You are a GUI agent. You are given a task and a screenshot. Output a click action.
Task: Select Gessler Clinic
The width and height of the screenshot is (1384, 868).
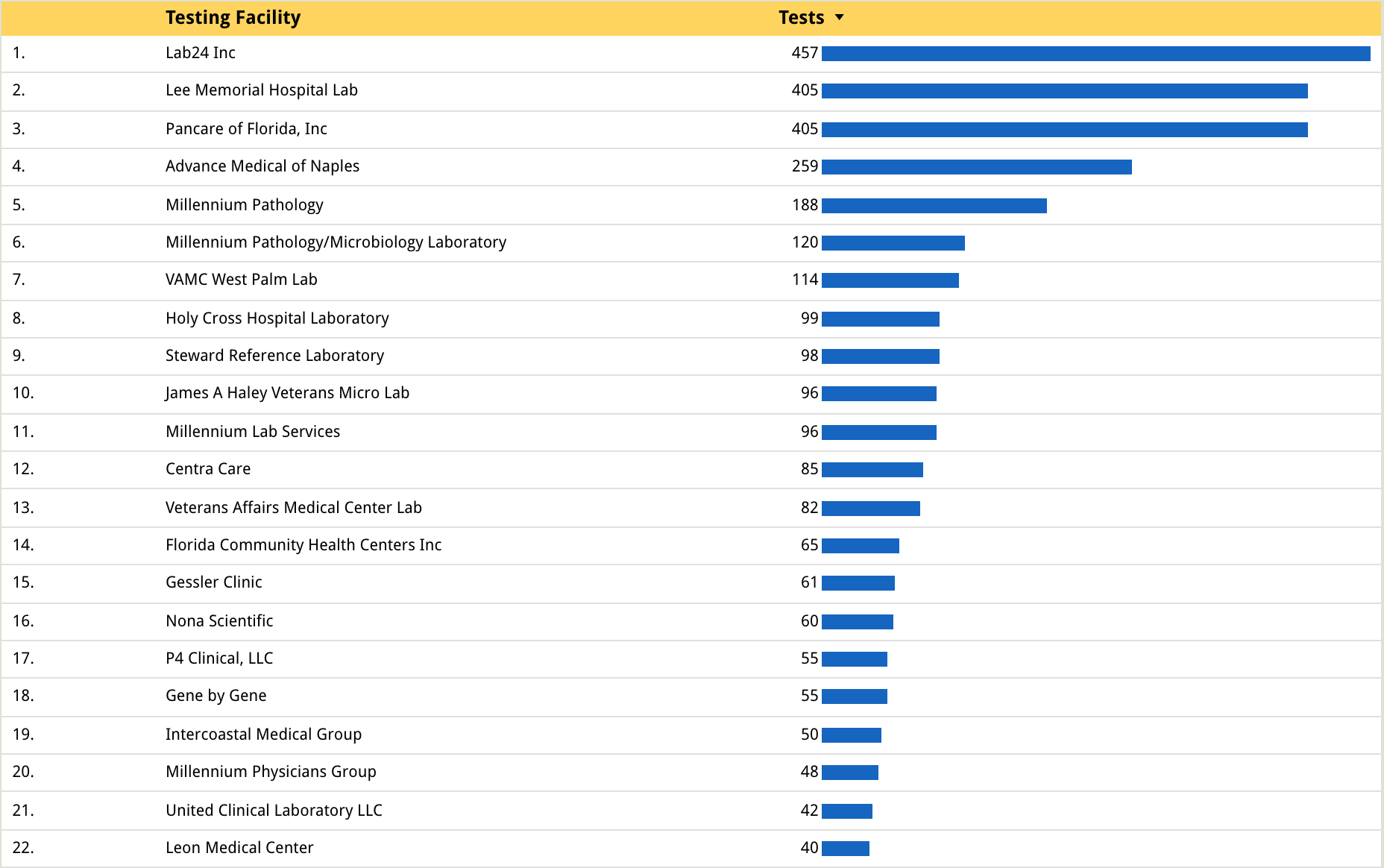(214, 582)
